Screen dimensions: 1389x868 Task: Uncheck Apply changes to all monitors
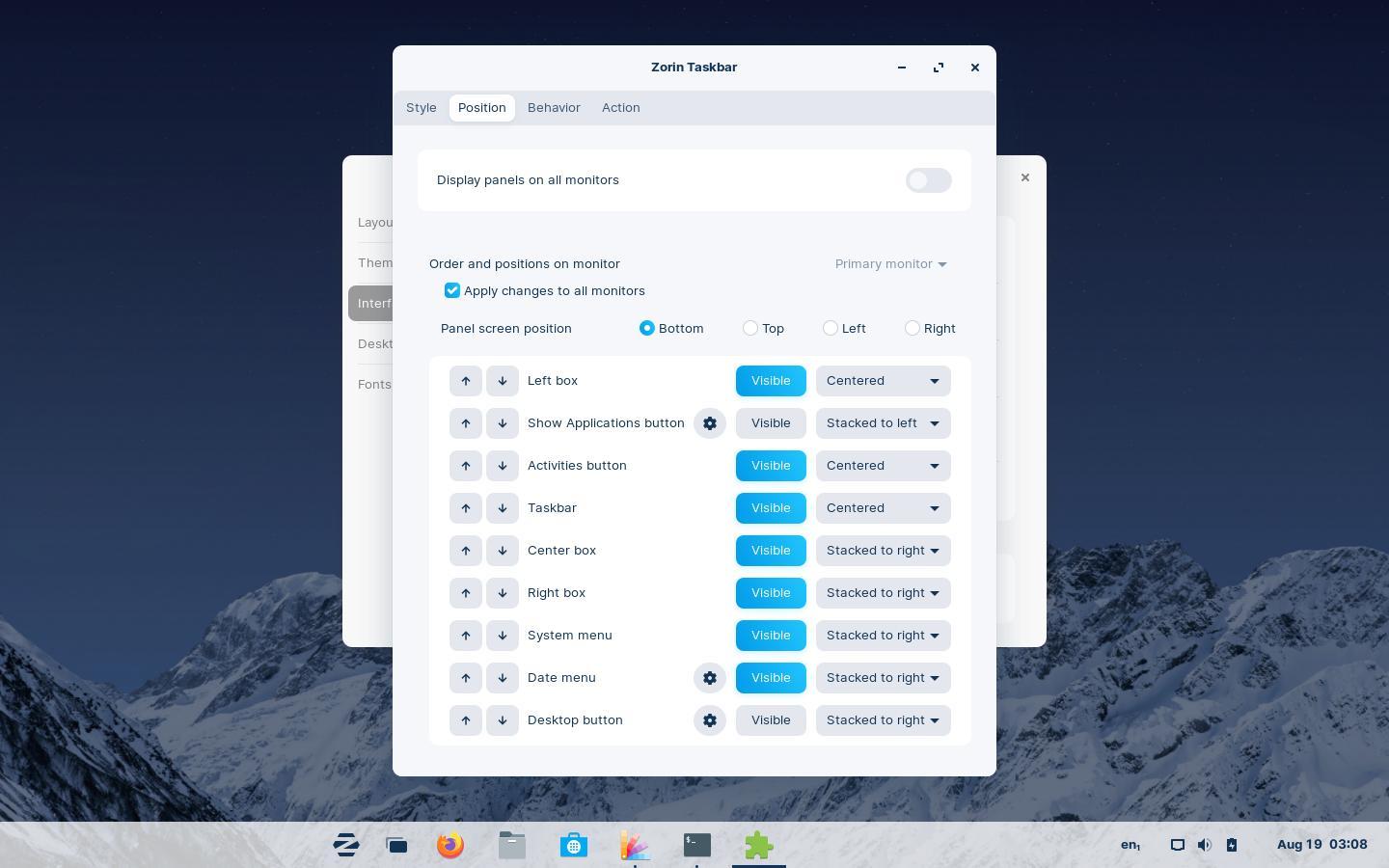click(x=452, y=290)
